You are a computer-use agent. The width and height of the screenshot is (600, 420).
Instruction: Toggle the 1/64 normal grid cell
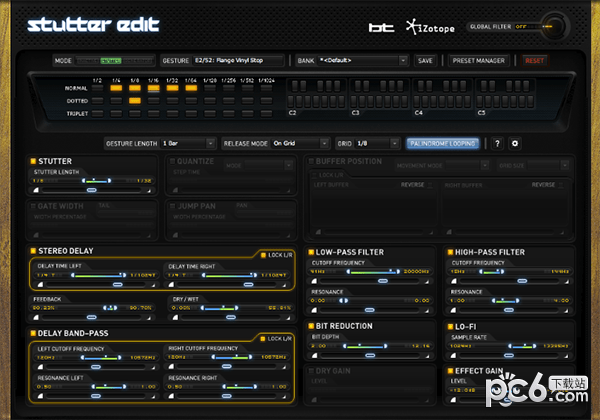[x=191, y=88]
